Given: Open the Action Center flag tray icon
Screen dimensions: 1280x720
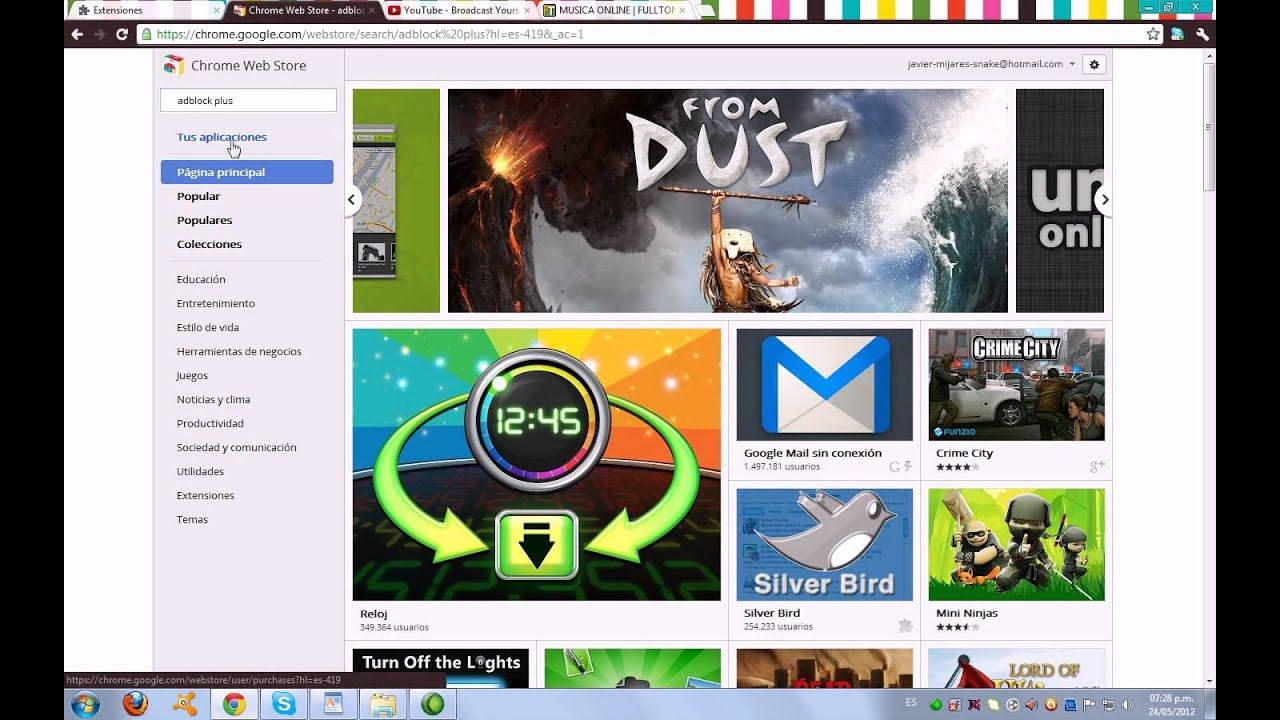Looking at the screenshot, I should (x=1089, y=705).
